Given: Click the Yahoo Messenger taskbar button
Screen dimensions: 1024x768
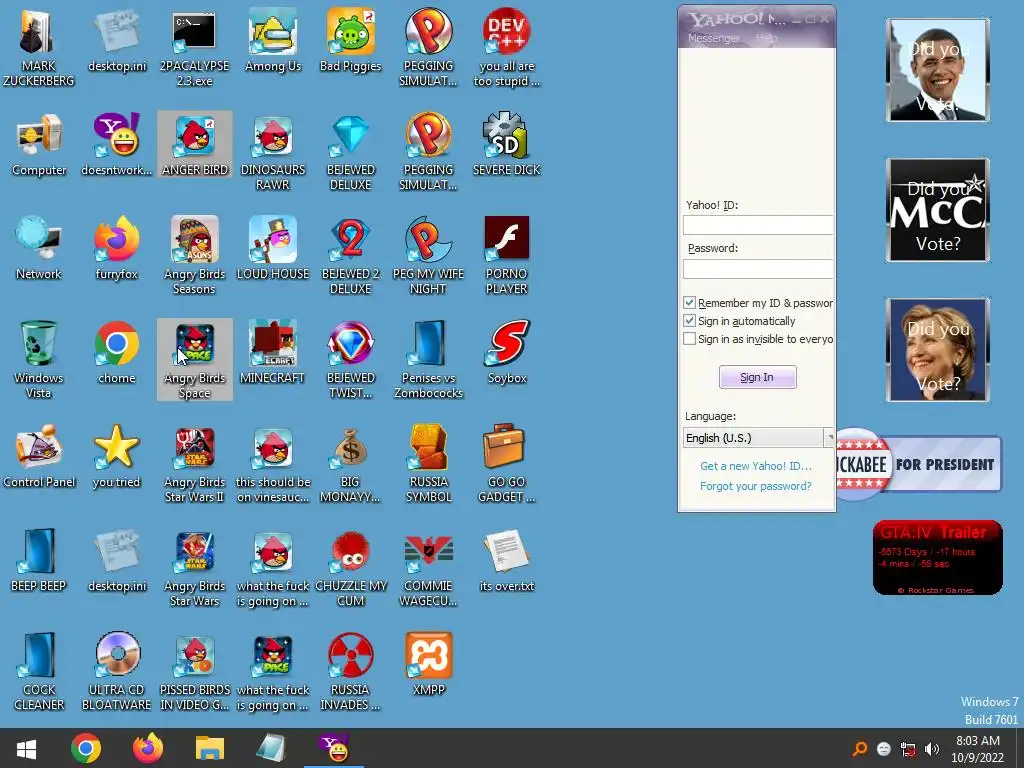Looking at the screenshot, I should [334, 748].
